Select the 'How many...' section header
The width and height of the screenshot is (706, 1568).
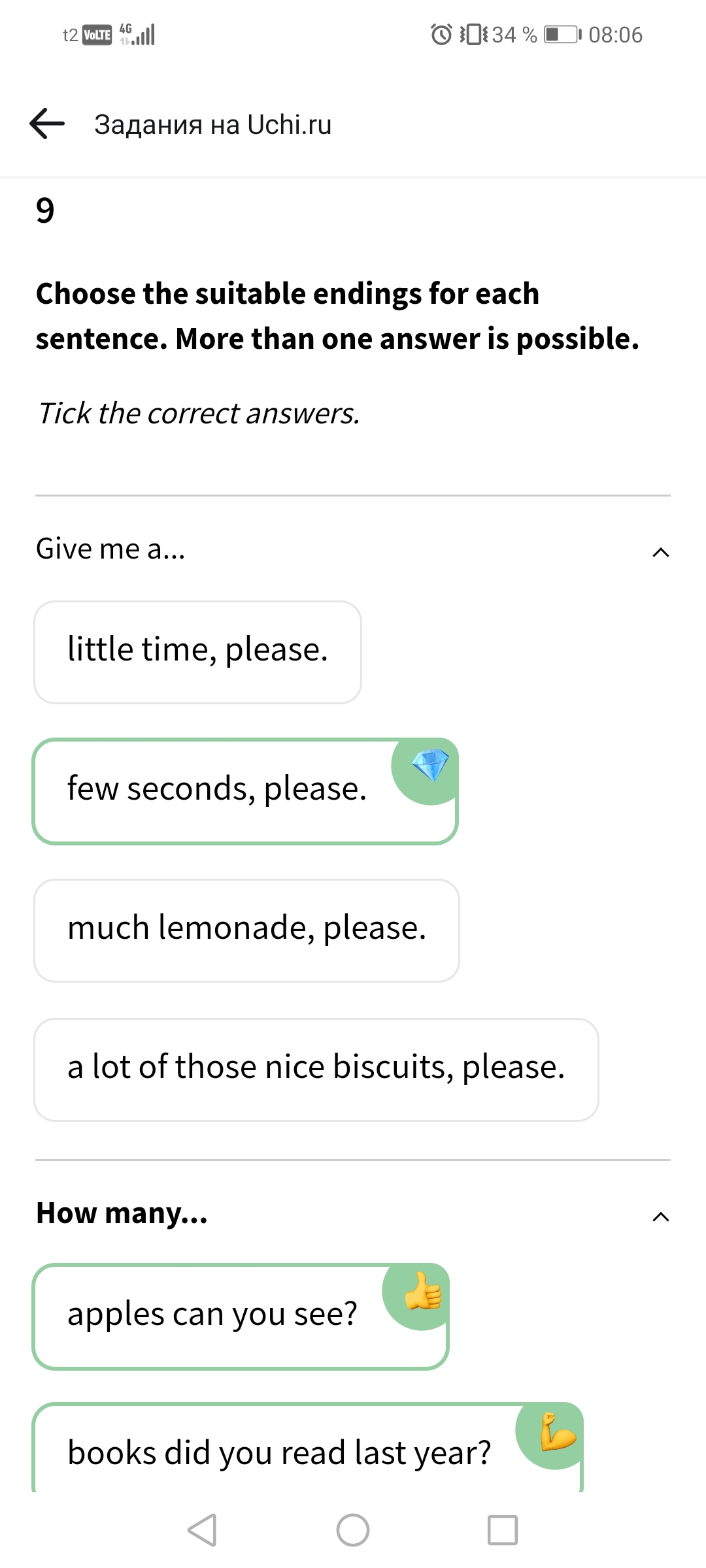(x=353, y=1213)
